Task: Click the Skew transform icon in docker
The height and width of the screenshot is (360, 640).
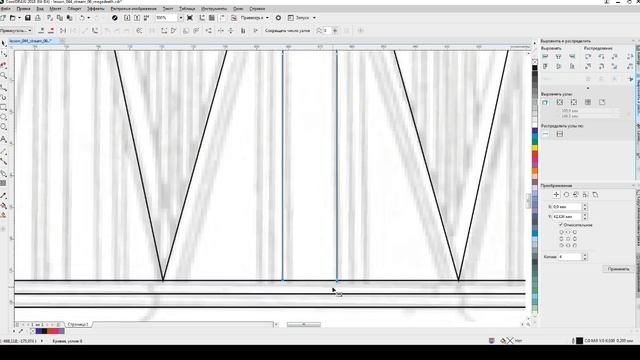Action: (596, 195)
